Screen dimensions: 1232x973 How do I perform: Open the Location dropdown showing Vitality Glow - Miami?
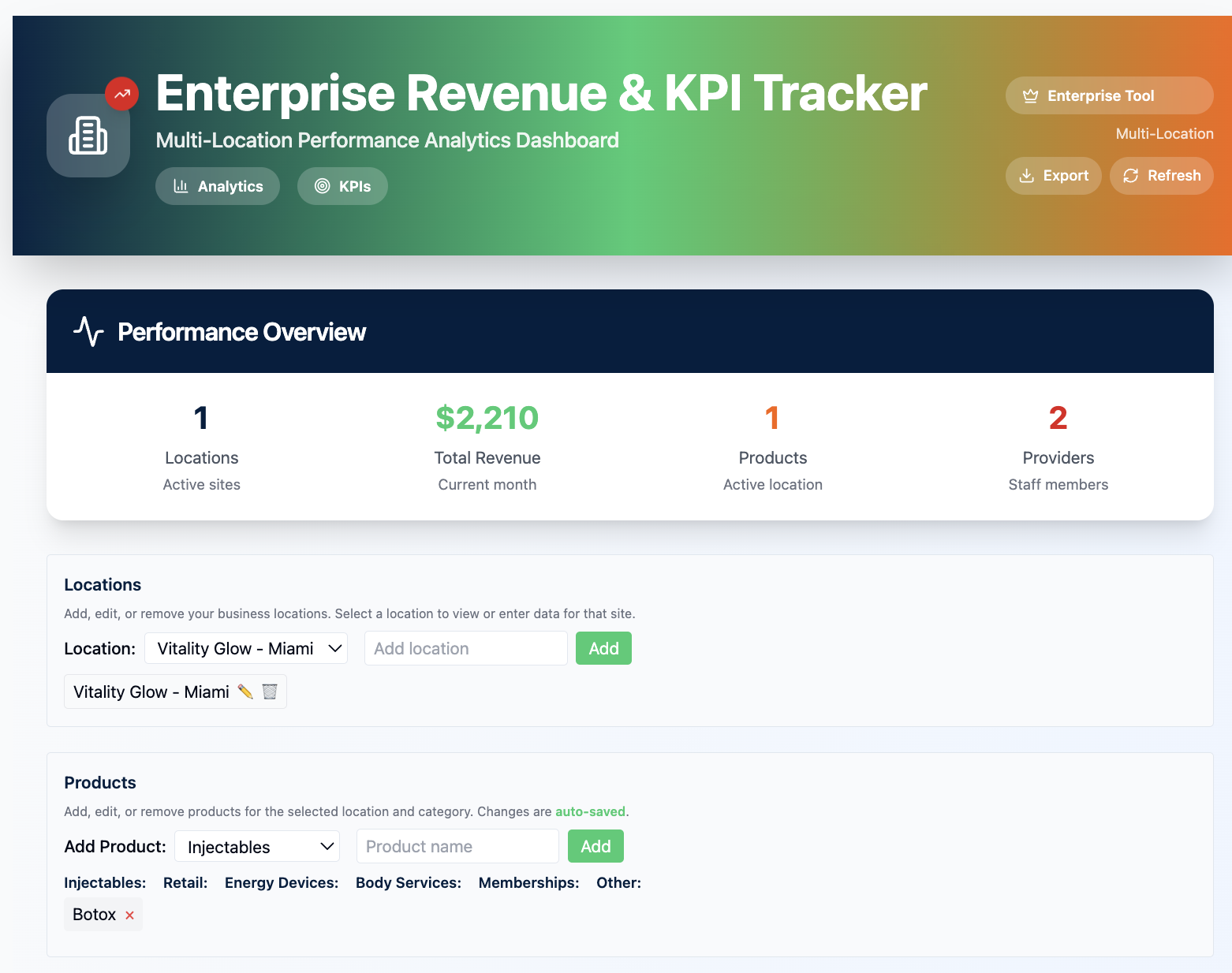(x=245, y=648)
